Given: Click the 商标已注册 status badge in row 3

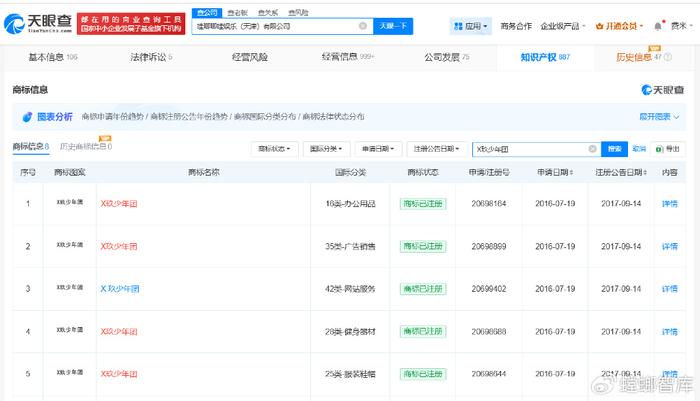Looking at the screenshot, I should click(x=423, y=289).
